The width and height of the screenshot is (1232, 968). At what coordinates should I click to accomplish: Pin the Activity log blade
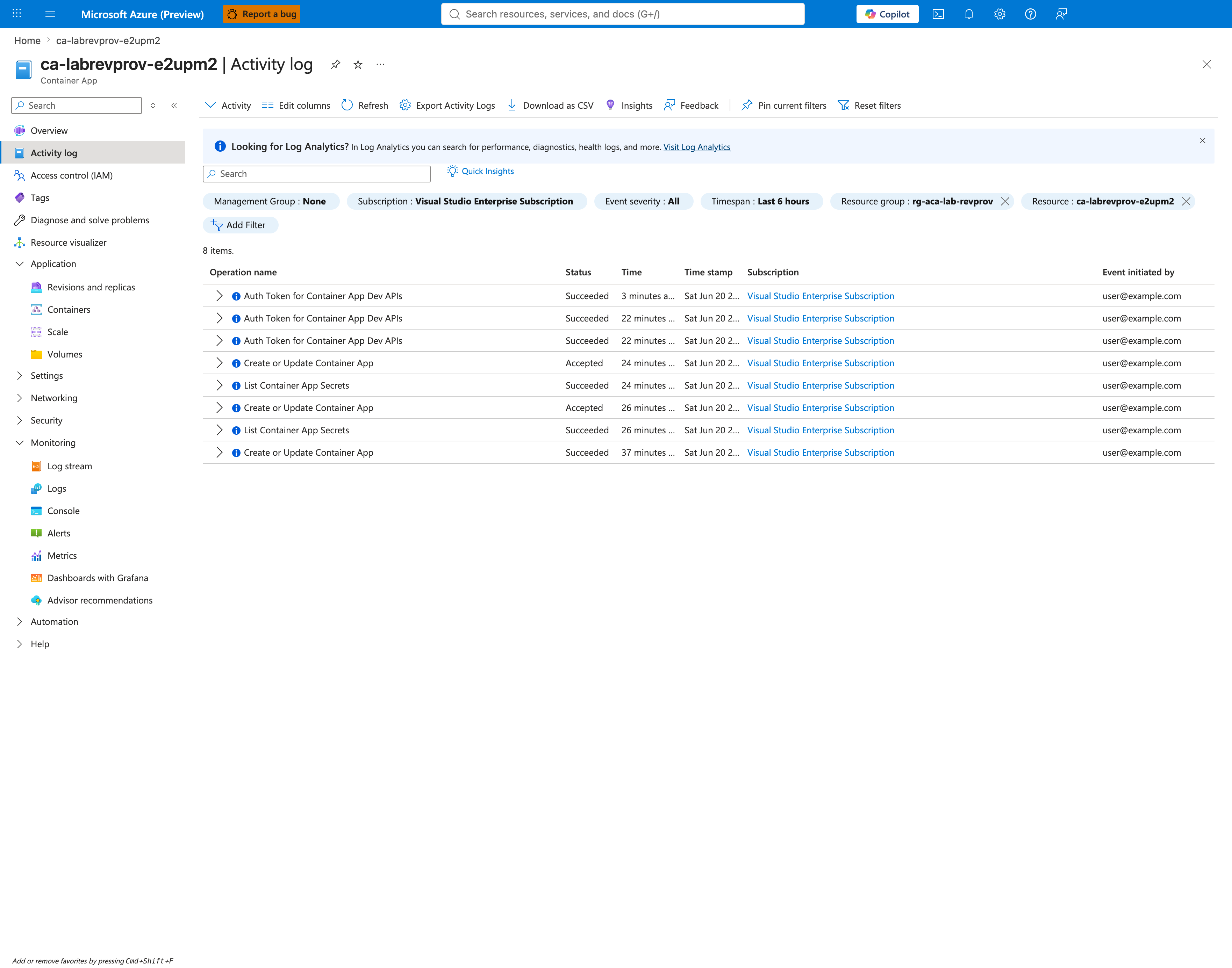tap(336, 65)
